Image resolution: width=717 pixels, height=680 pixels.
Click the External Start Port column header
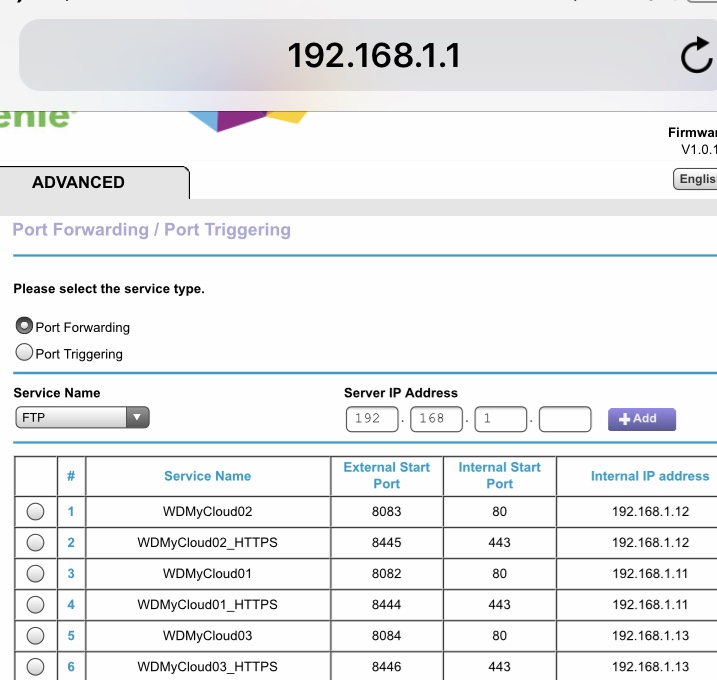pyautogui.click(x=387, y=476)
